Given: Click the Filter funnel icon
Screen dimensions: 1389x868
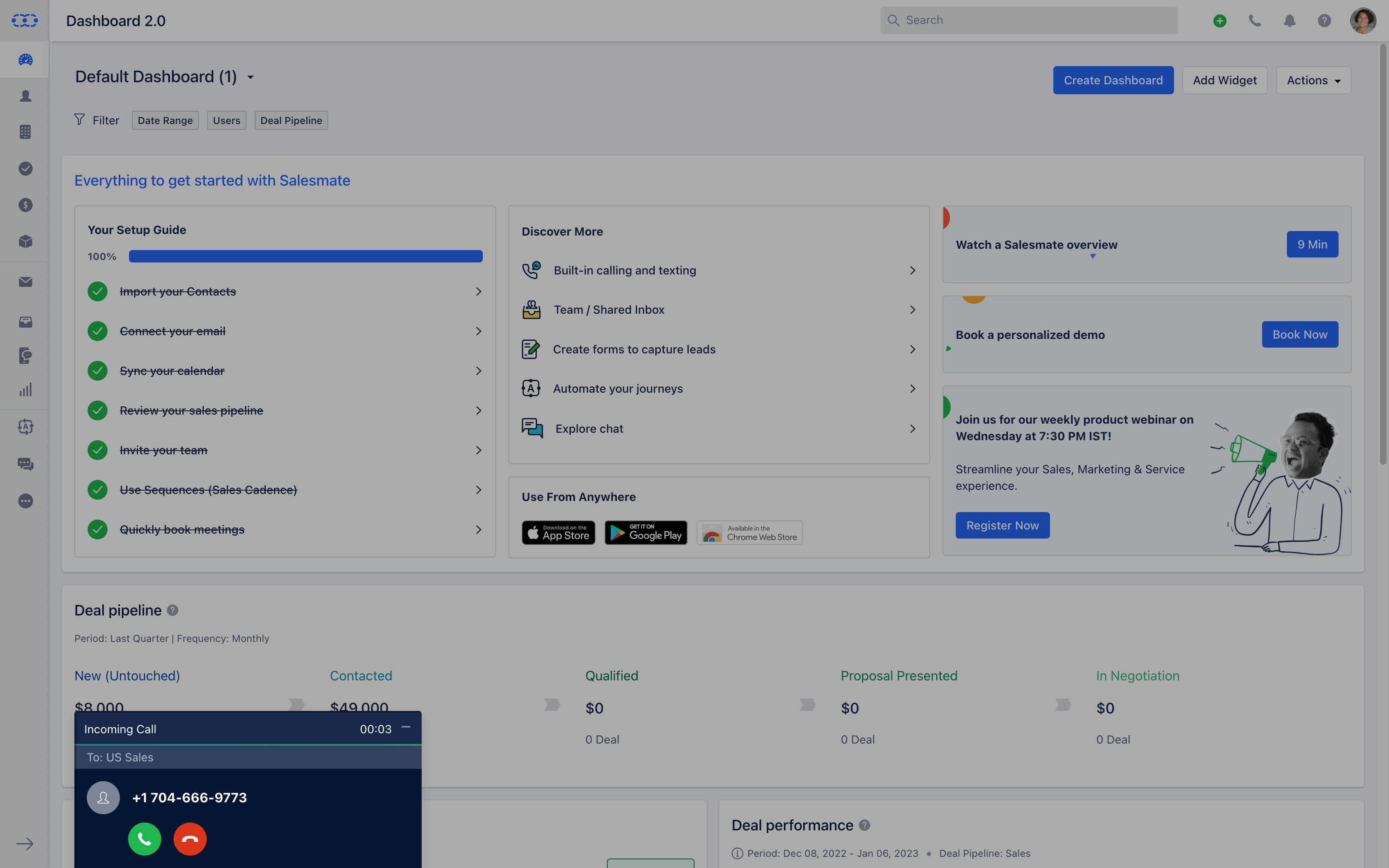Looking at the screenshot, I should point(79,119).
